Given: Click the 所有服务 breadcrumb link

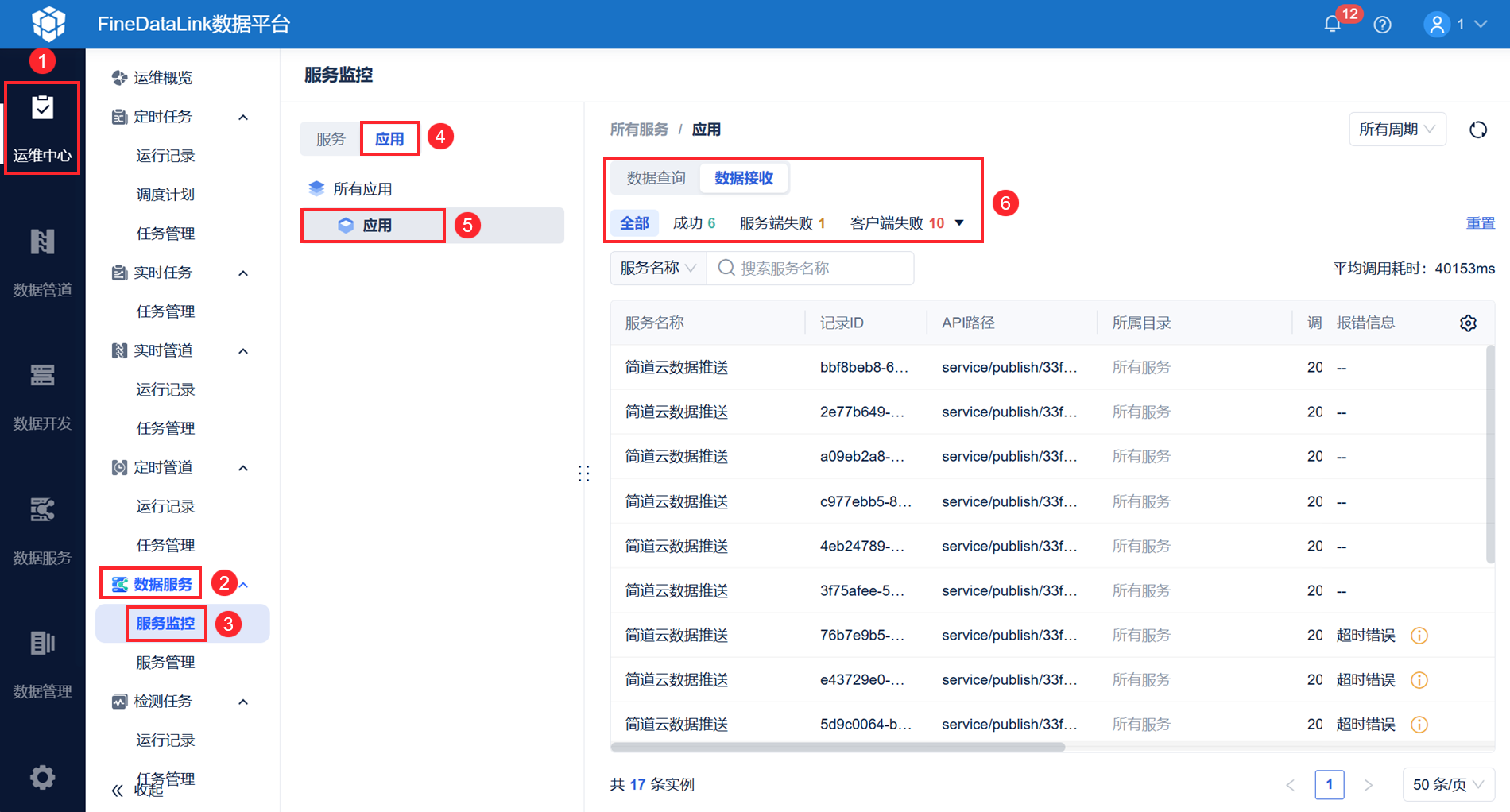Looking at the screenshot, I should (x=639, y=130).
